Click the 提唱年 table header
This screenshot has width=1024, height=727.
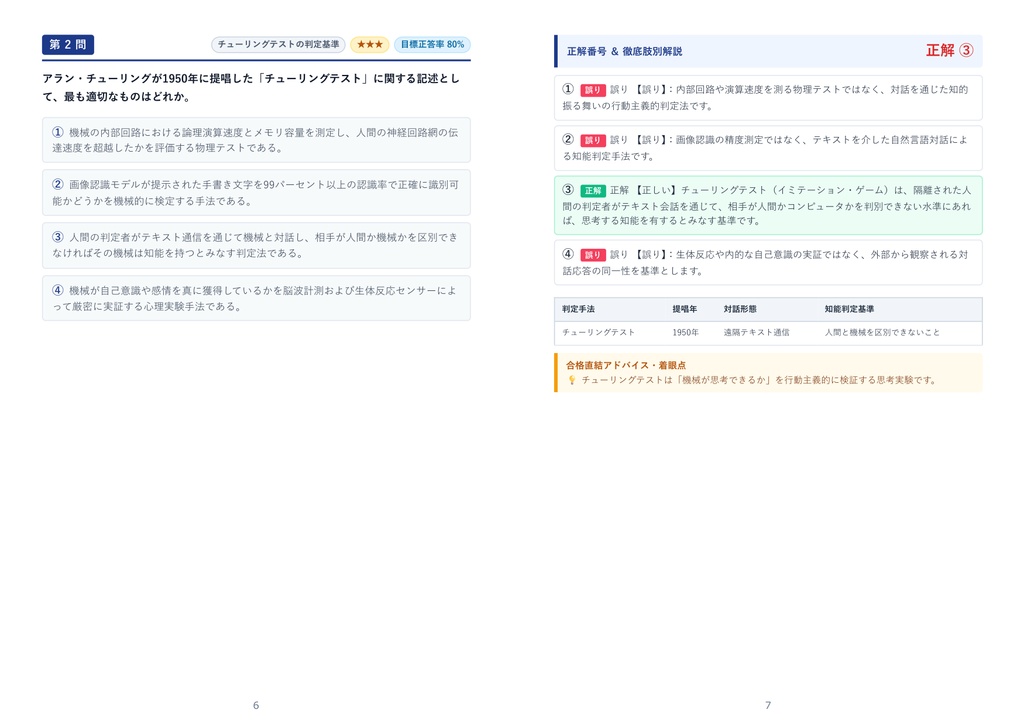[684, 309]
